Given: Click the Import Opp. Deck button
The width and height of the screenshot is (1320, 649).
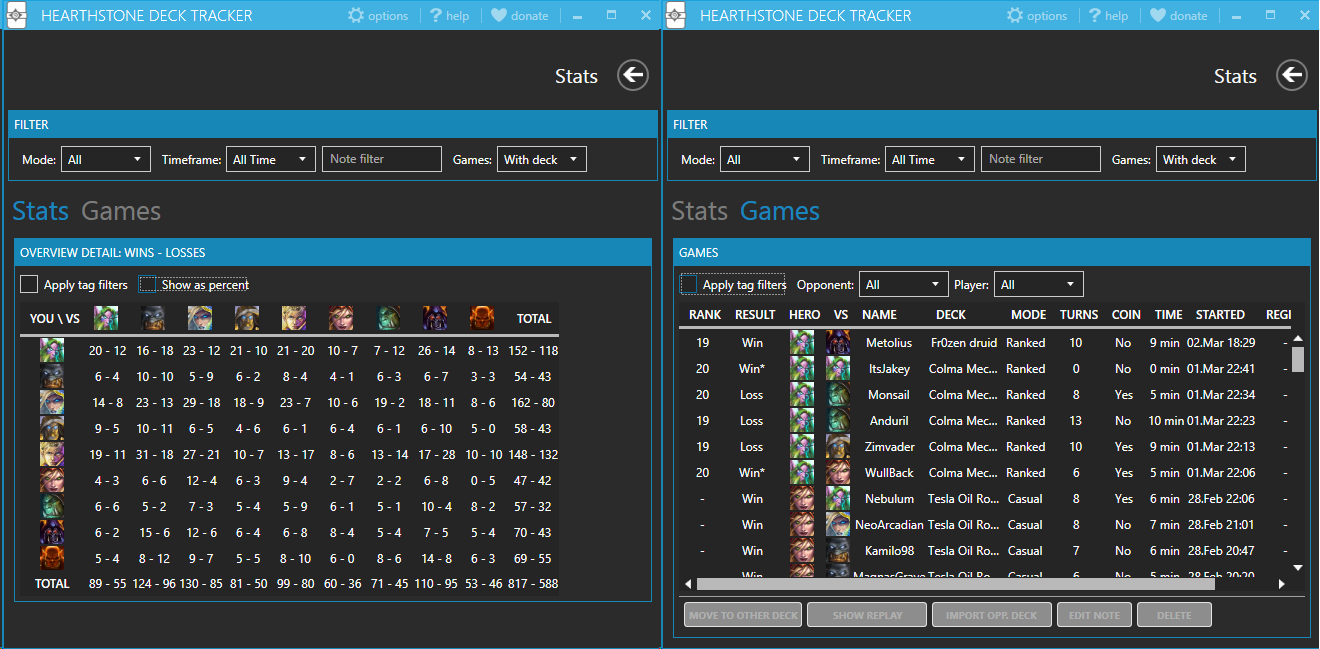Looking at the screenshot, I should pos(992,615).
